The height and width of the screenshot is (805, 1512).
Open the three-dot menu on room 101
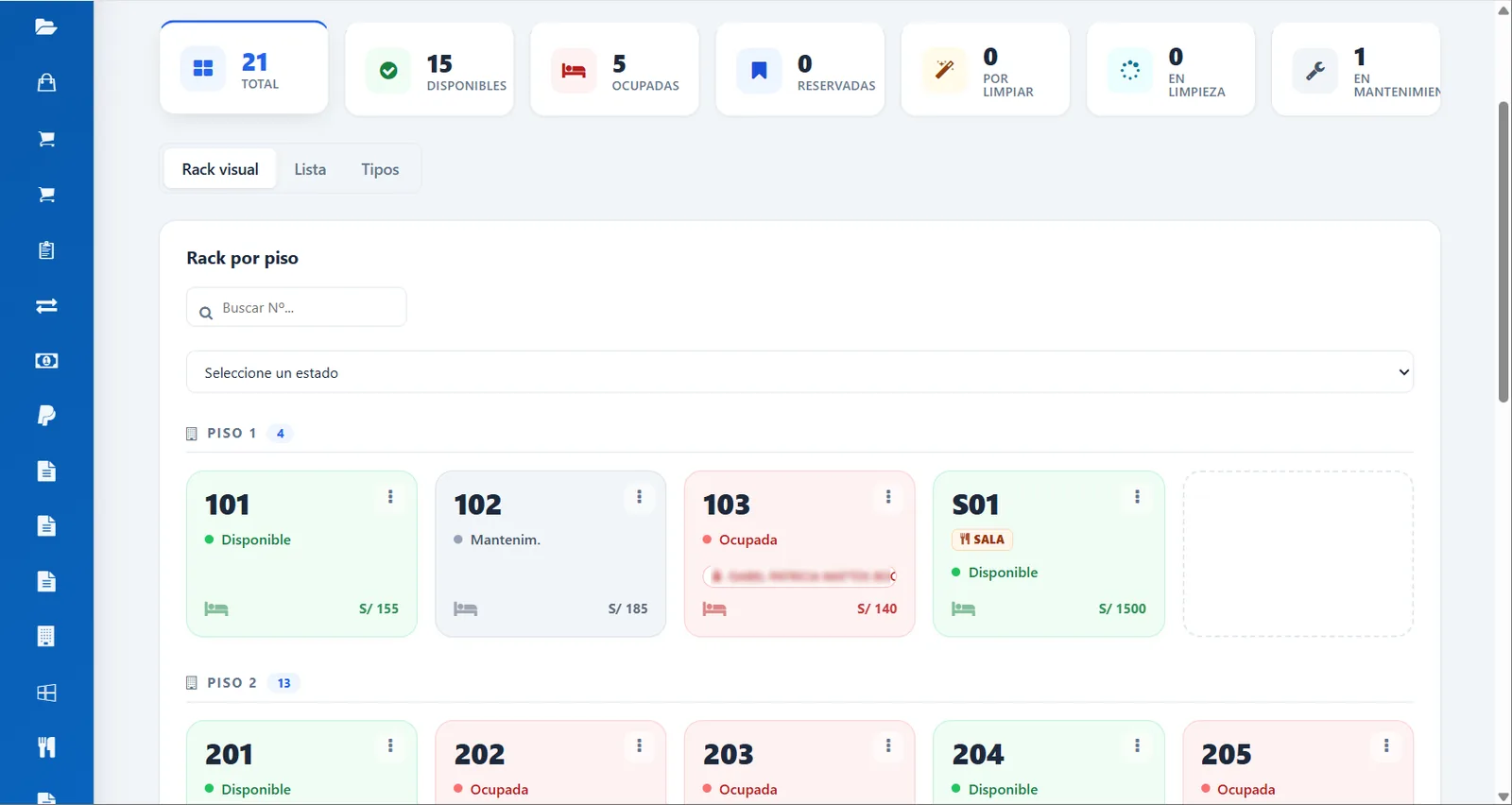[x=390, y=497]
